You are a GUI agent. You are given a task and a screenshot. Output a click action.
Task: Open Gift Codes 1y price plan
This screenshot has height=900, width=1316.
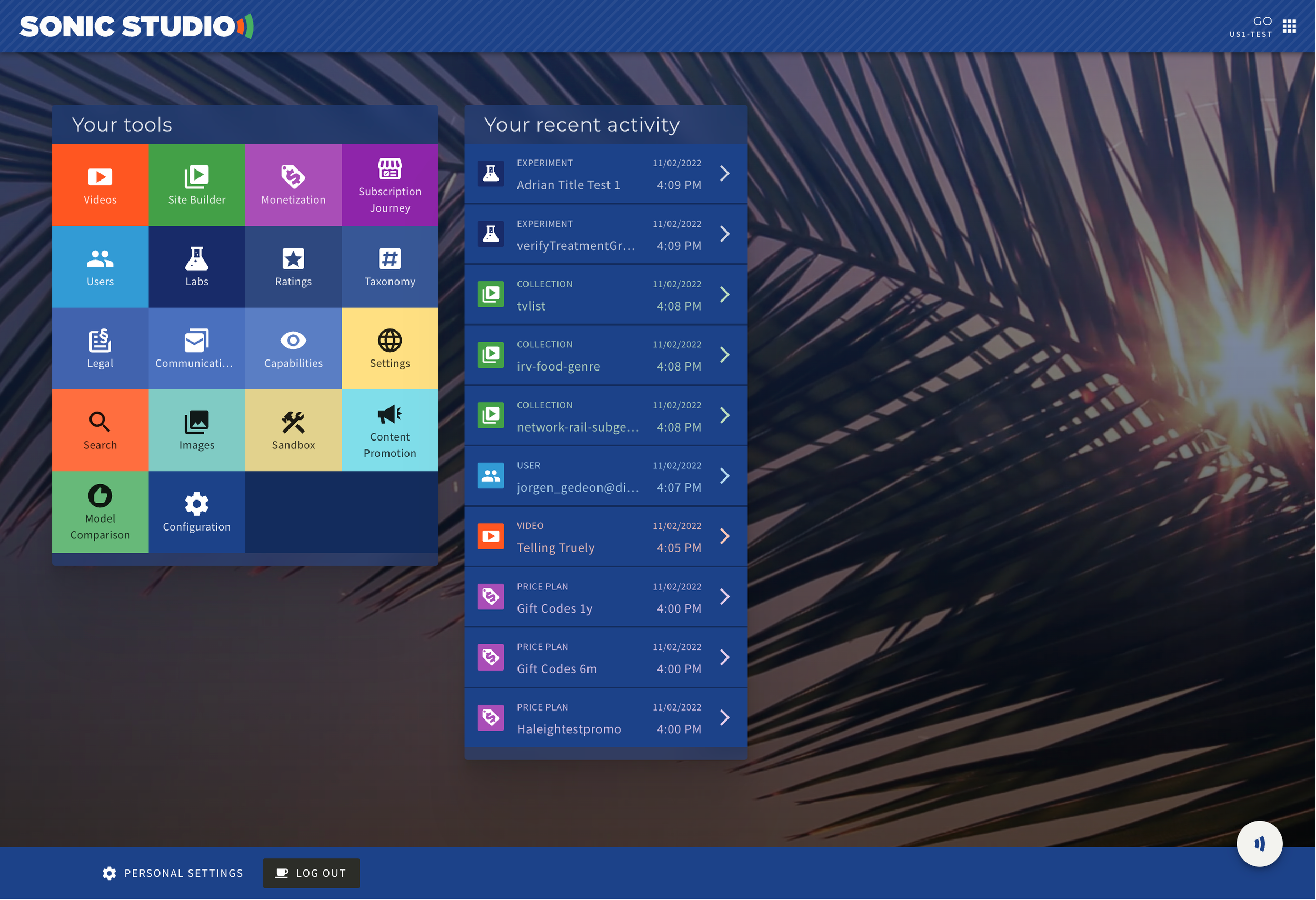click(x=605, y=597)
